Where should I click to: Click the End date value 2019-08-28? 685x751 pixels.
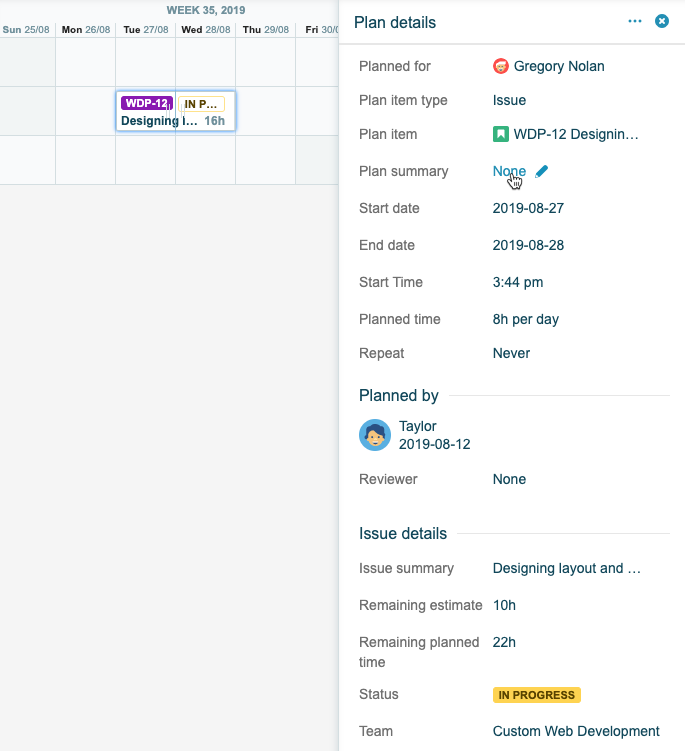pos(528,245)
